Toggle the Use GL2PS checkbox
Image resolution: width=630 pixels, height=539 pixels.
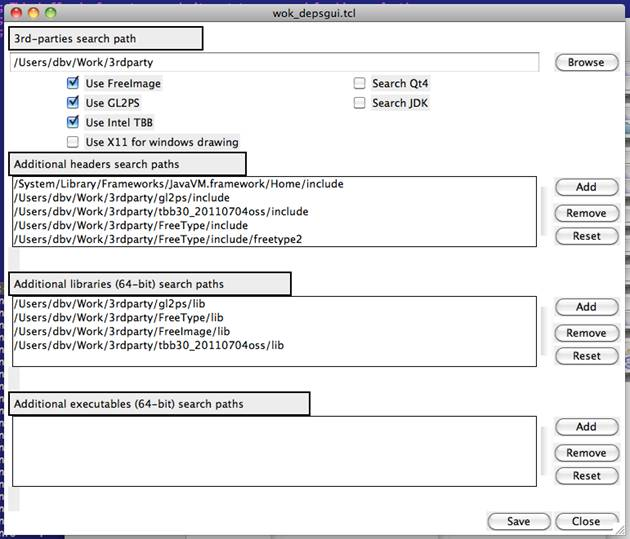[x=73, y=103]
